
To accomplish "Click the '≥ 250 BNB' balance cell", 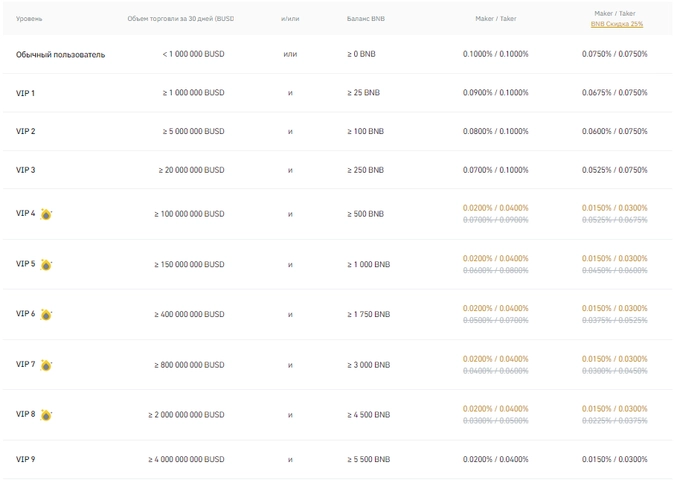I will (x=365, y=170).
